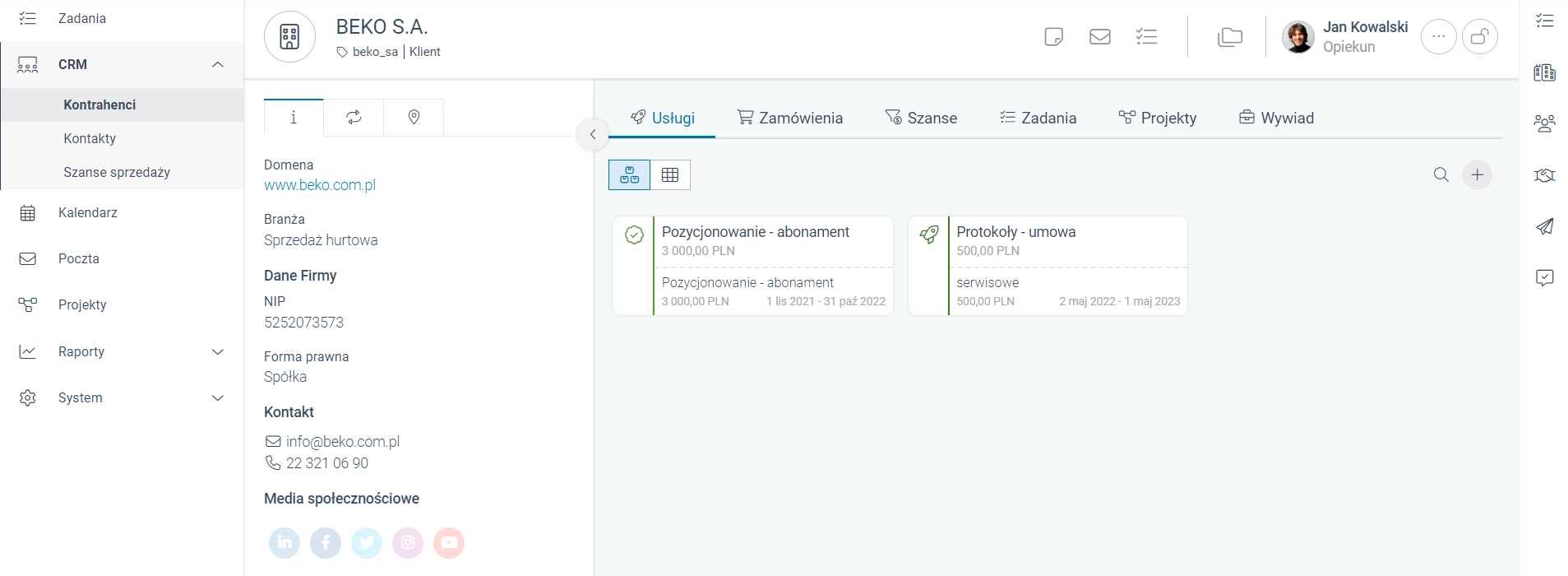This screenshot has width=1568, height=576.
Task: Open the Instagram social media icon
Action: [408, 542]
